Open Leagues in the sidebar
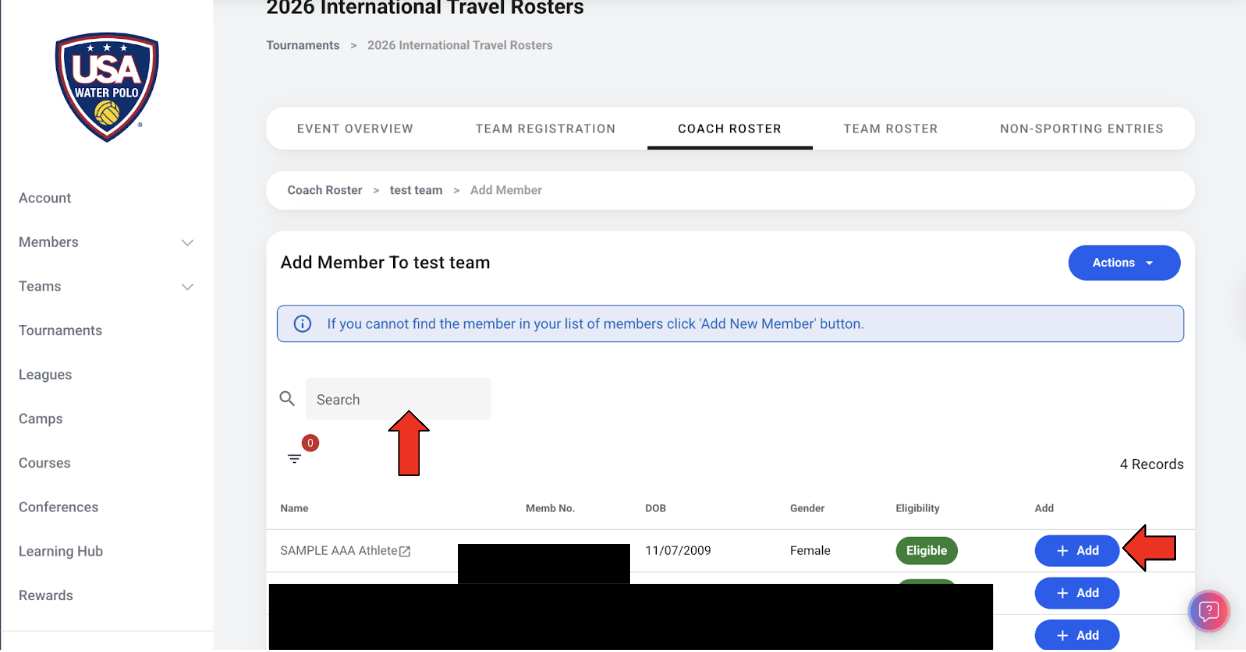 [45, 375]
